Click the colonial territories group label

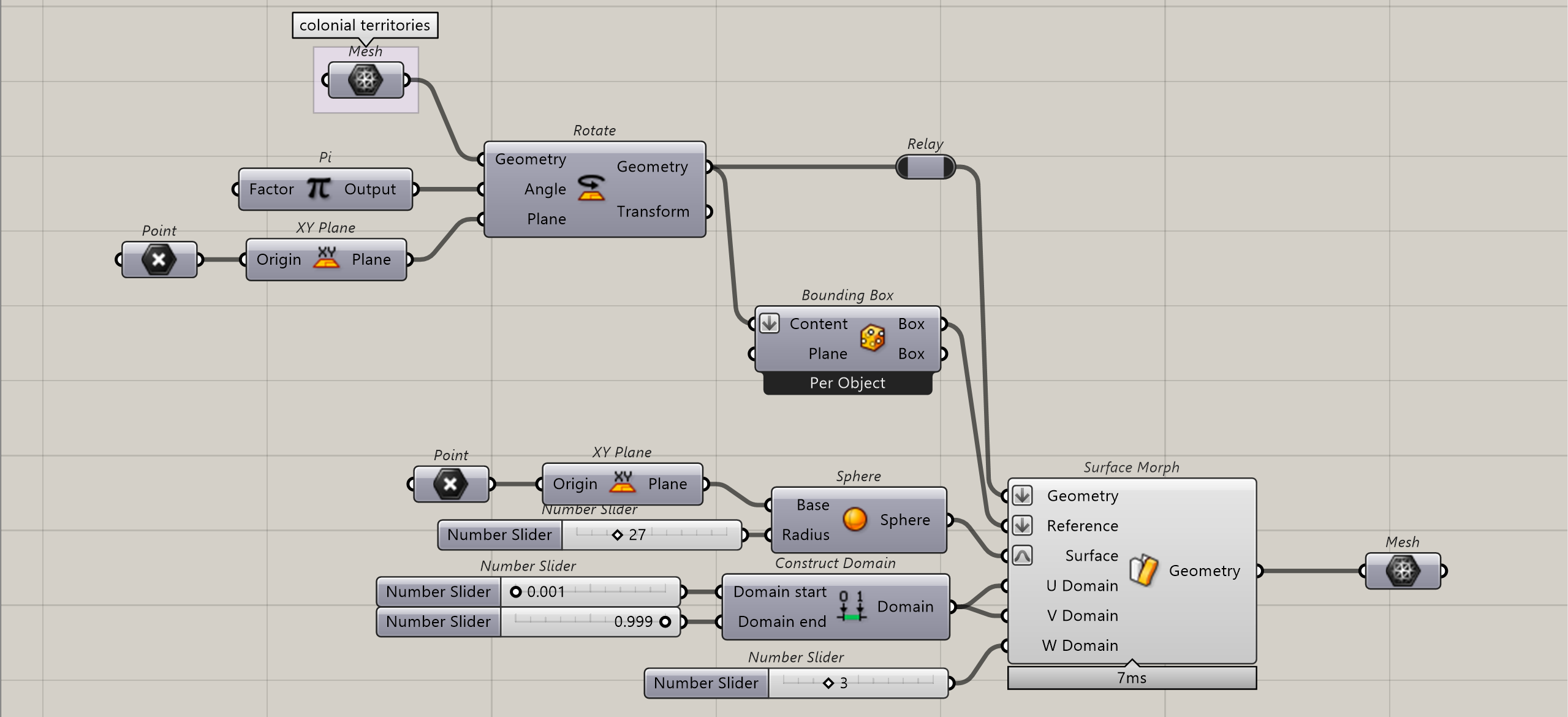coord(365,25)
